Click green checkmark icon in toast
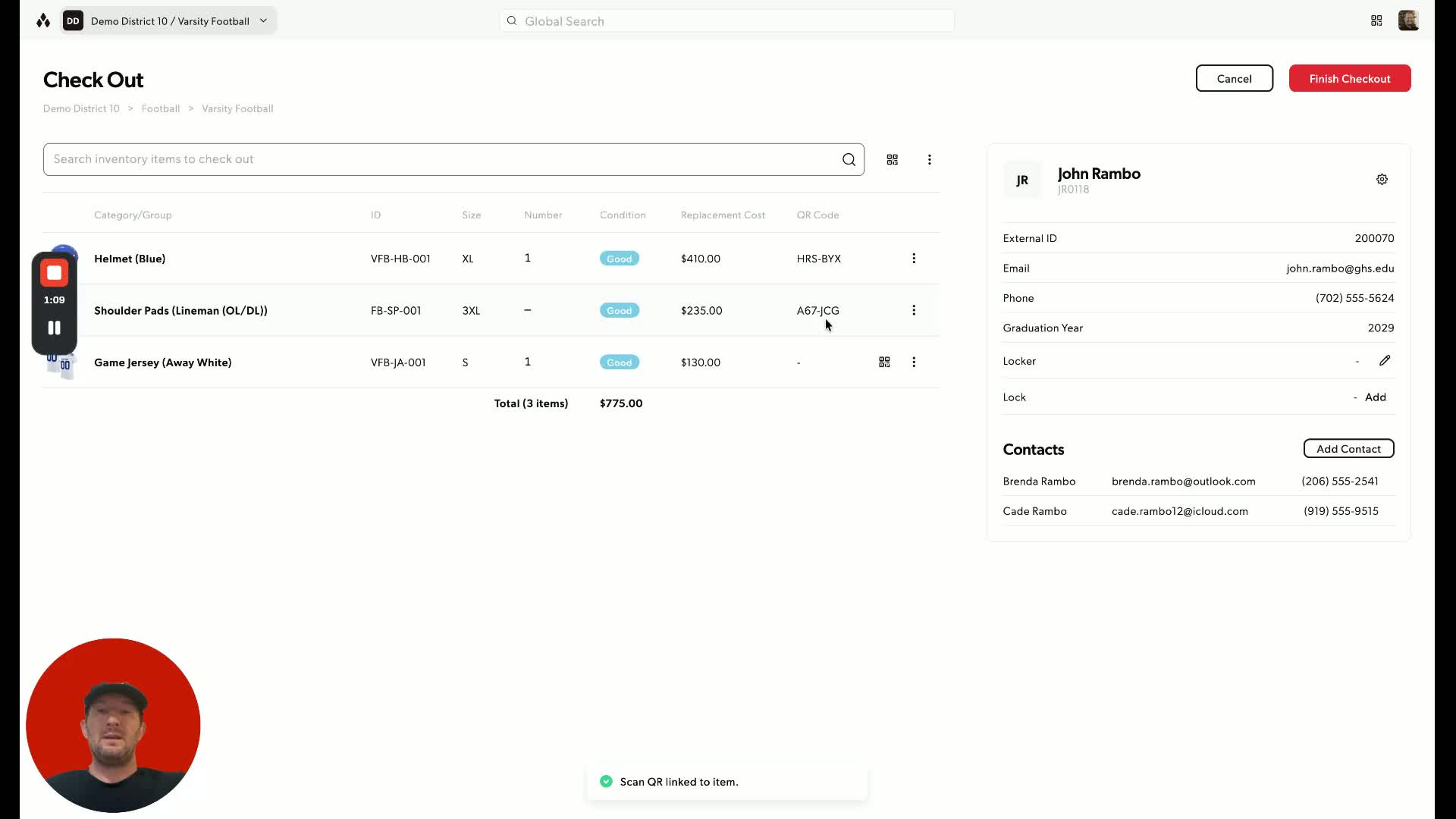The height and width of the screenshot is (819, 1456). (x=606, y=782)
